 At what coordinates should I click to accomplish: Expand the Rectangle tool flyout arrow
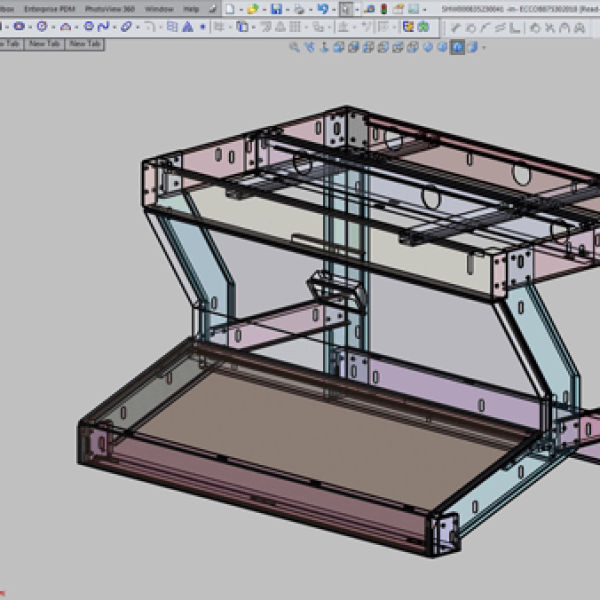click(x=30, y=27)
